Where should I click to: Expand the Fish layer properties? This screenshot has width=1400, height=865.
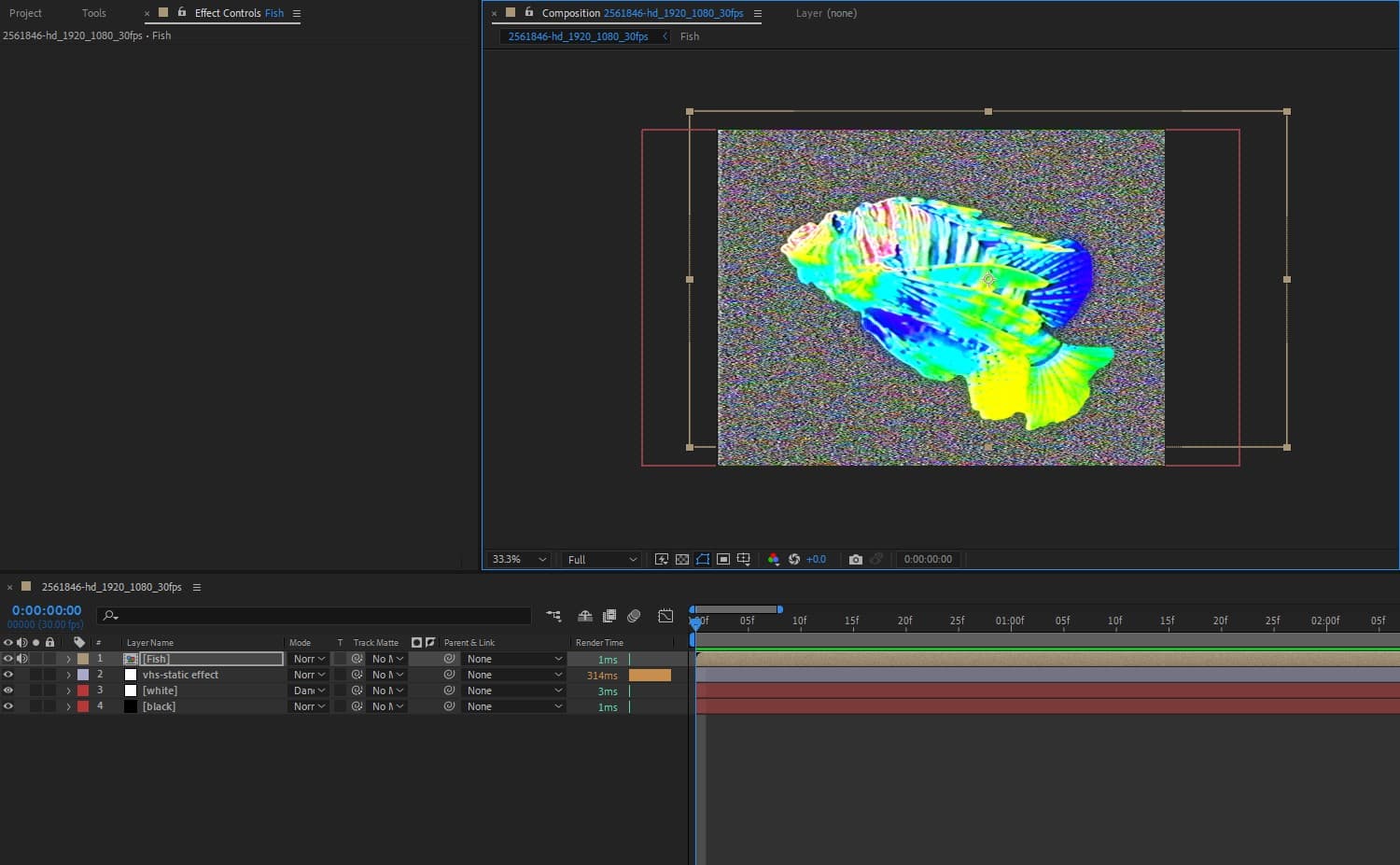coord(68,659)
